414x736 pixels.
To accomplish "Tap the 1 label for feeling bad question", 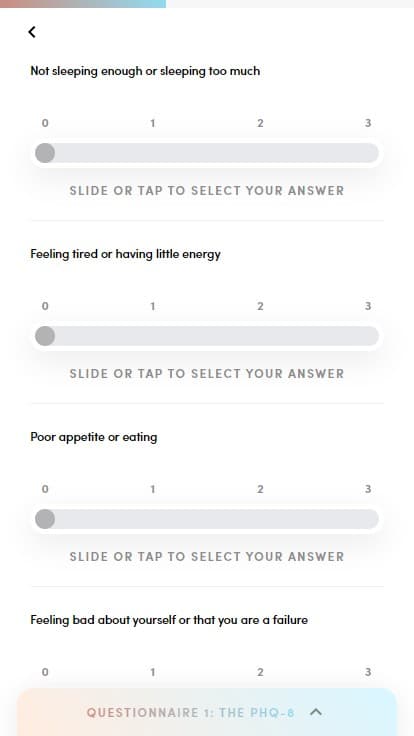I will pyautogui.click(x=153, y=672).
